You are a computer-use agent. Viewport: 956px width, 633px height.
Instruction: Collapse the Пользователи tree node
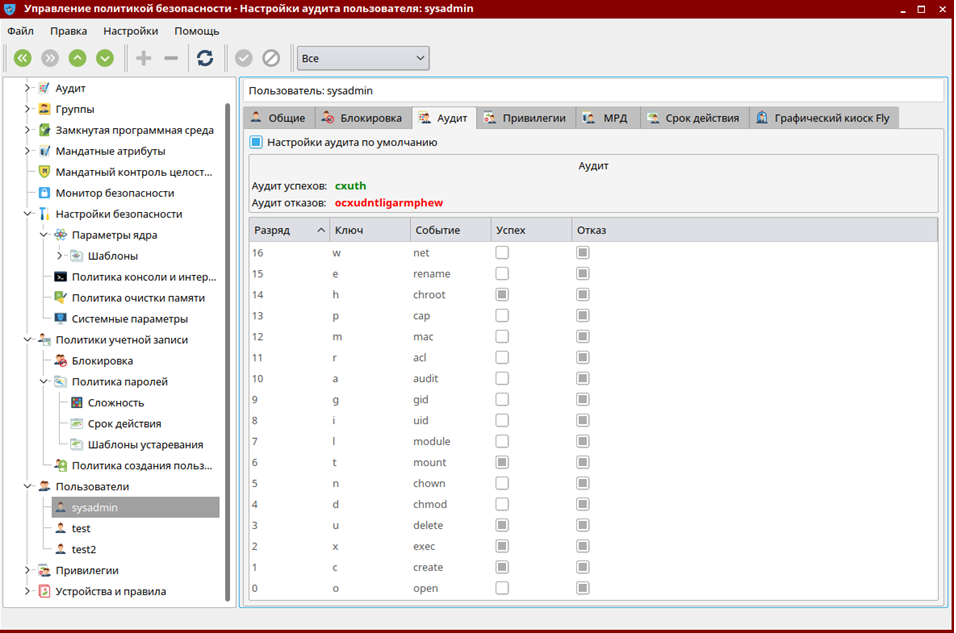[27, 487]
